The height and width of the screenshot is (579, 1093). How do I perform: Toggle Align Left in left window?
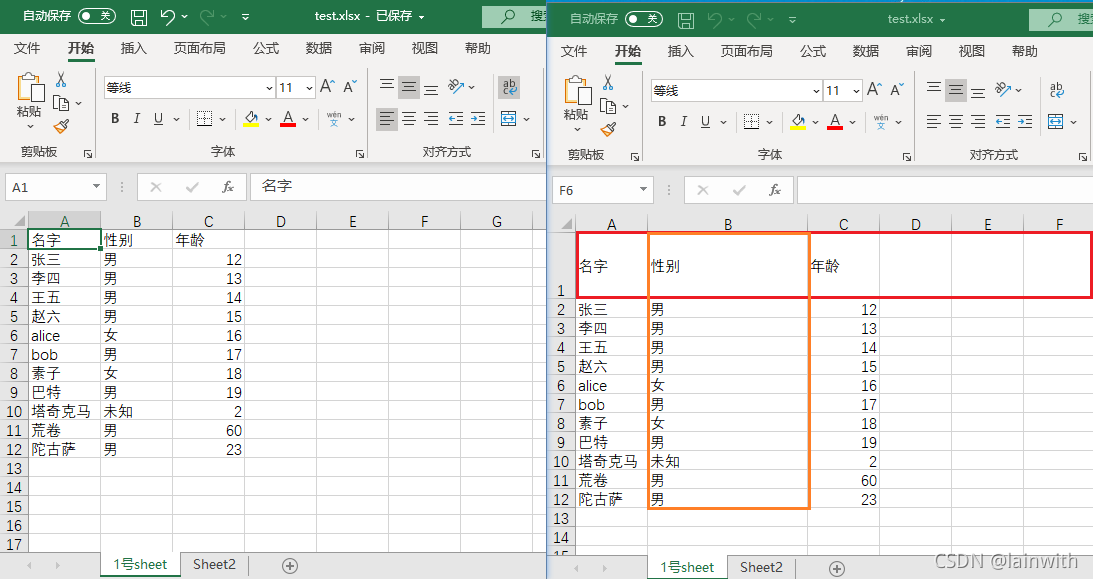pos(387,119)
